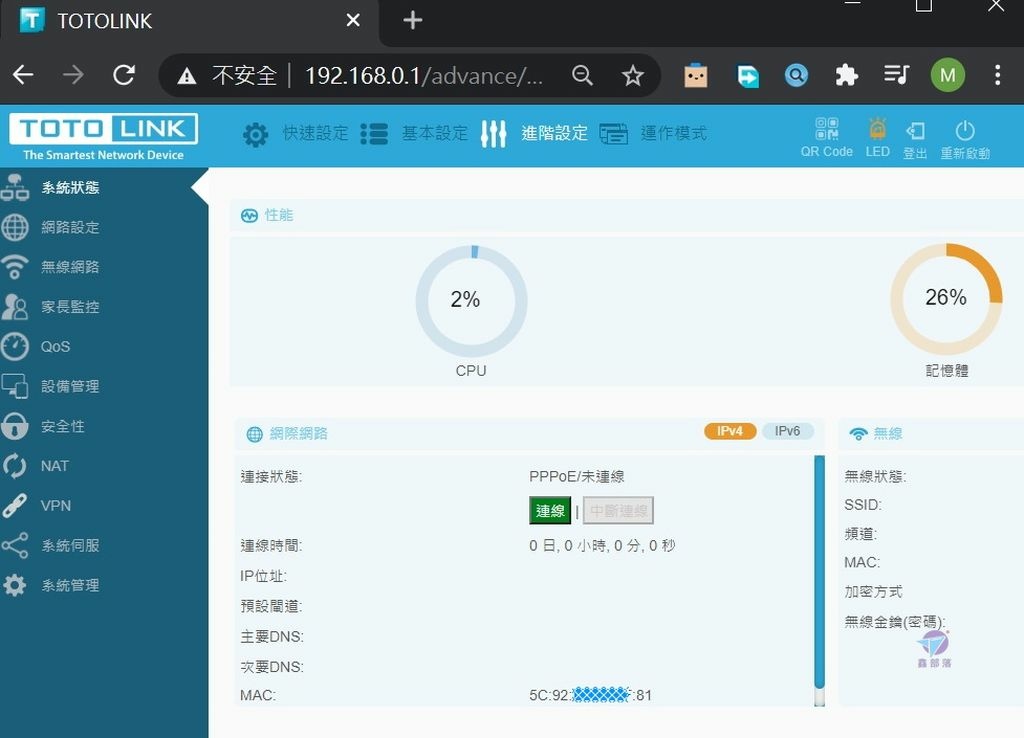The width and height of the screenshot is (1024, 738).
Task: Select 家長監控 in sidebar
Action: [x=70, y=307]
